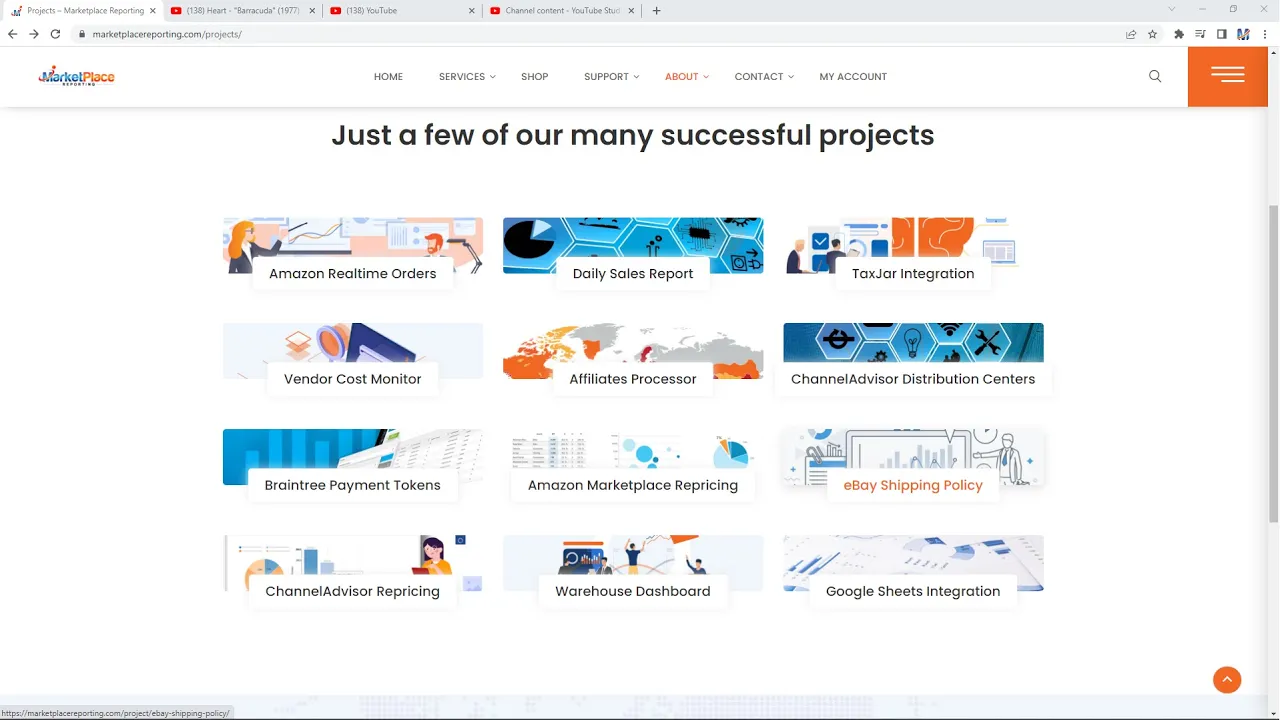This screenshot has width=1280, height=720.
Task: Click the padlock site info icon
Action: click(82, 34)
